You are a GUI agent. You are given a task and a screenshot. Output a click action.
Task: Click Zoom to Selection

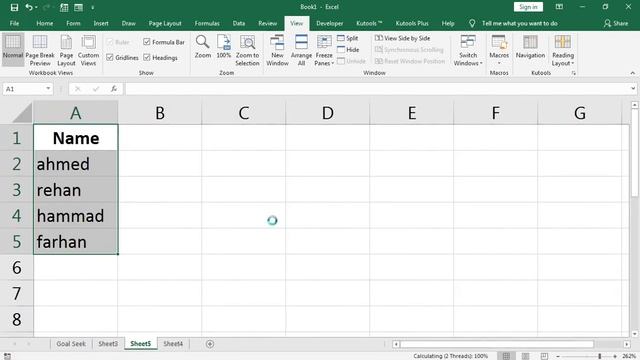247,50
